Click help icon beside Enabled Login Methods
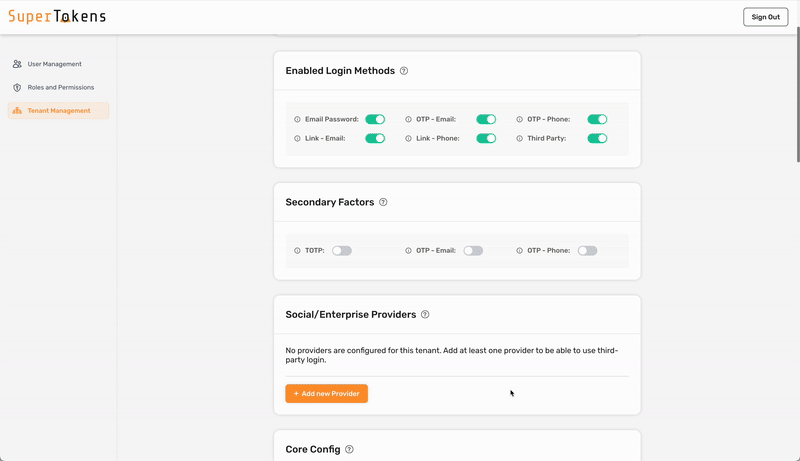The image size is (800, 461). (404, 71)
